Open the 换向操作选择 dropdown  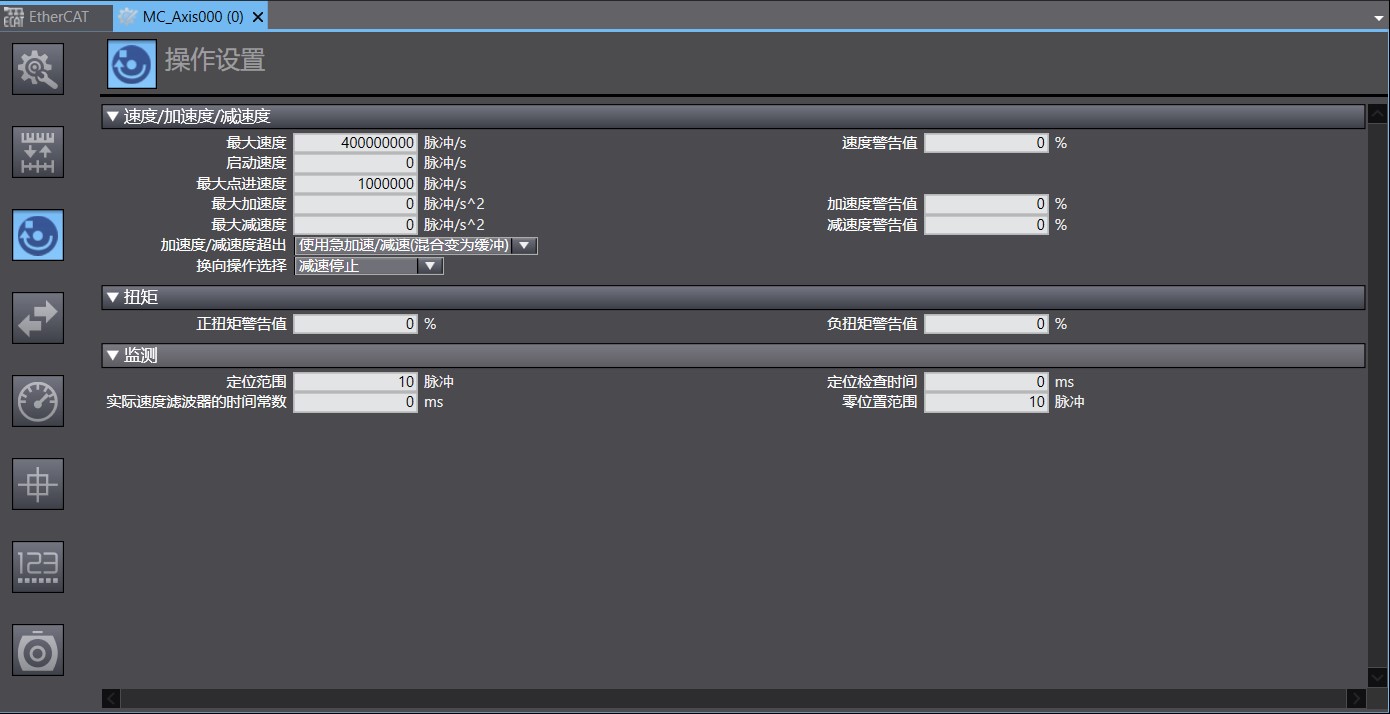tap(430, 265)
